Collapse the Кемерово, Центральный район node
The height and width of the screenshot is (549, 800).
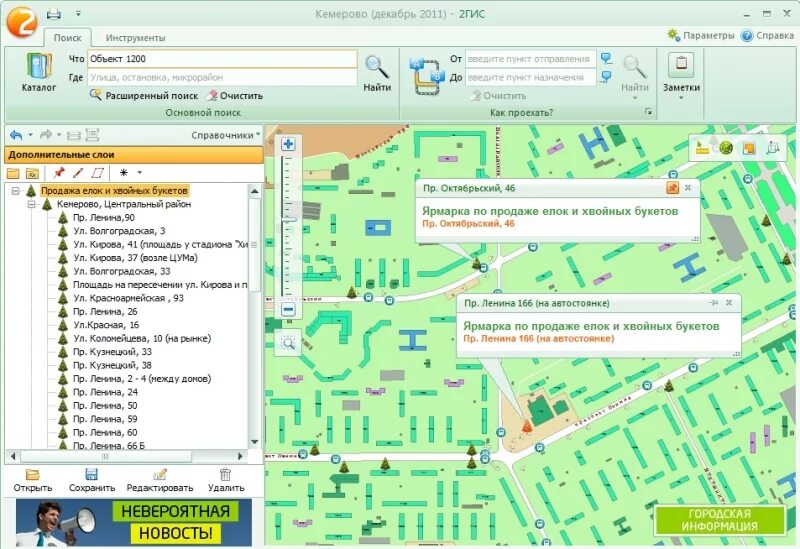32,204
